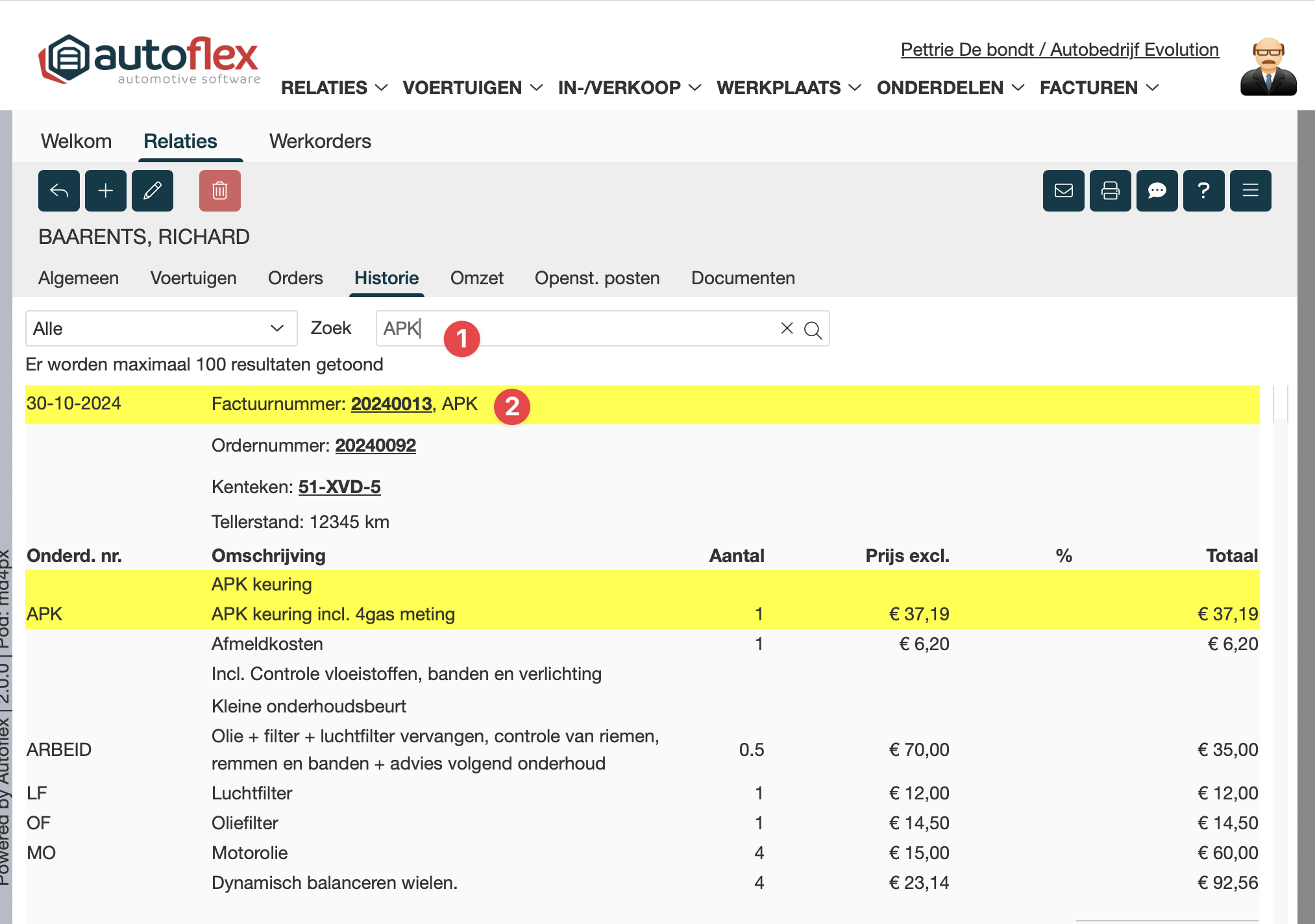Open license plate 51-XVD-5 link
1315x924 pixels.
[x=339, y=487]
